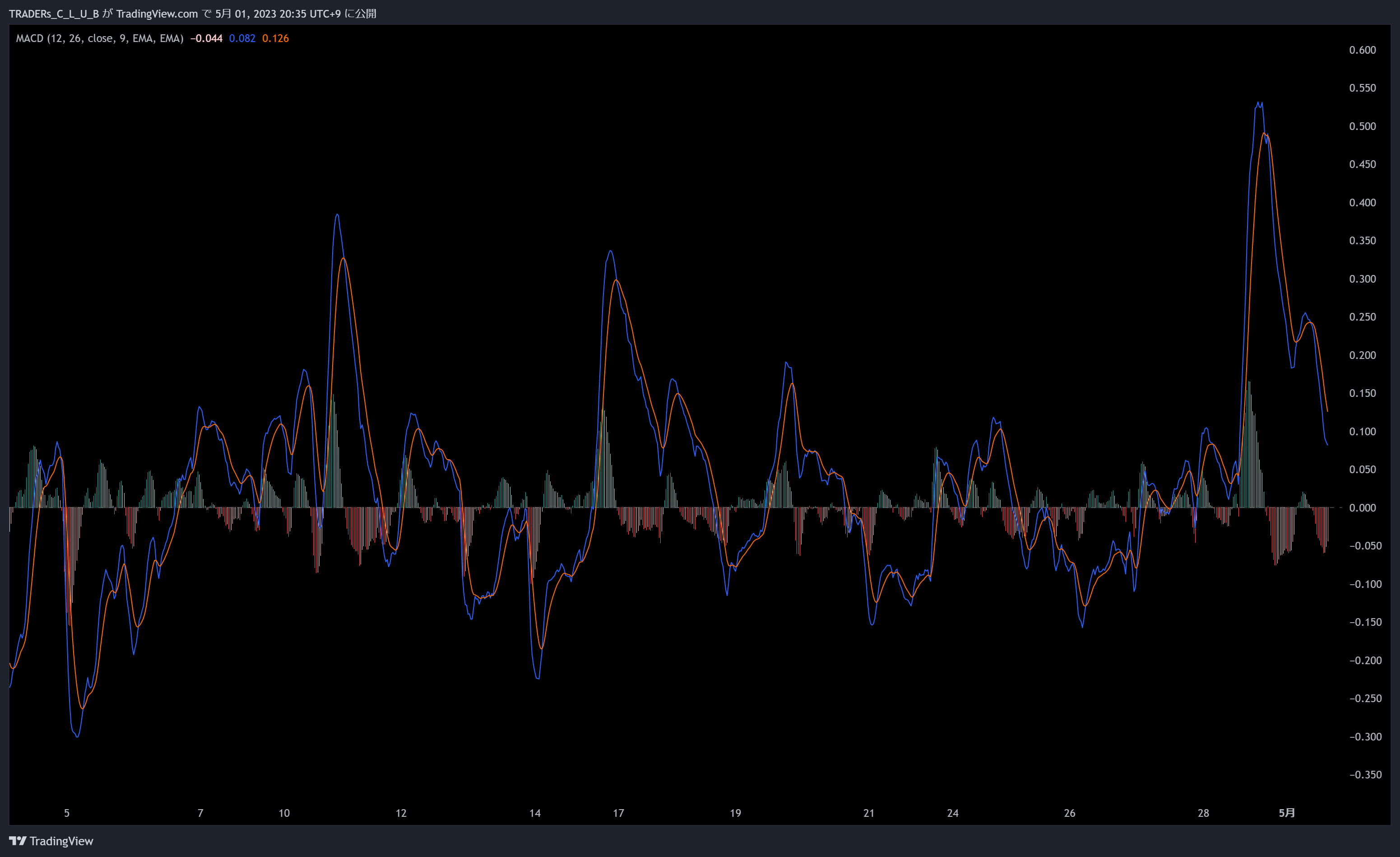This screenshot has width=1400, height=857.
Task: Click the 0.600 price scale label
Action: click(1363, 50)
